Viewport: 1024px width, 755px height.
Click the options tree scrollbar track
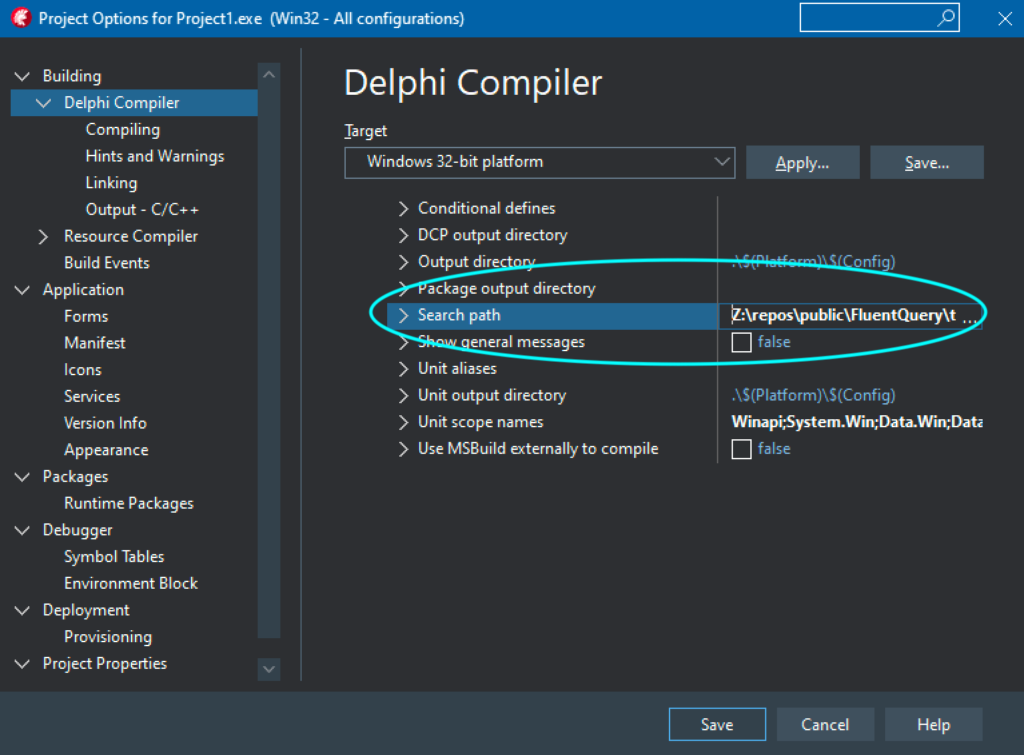(269, 362)
